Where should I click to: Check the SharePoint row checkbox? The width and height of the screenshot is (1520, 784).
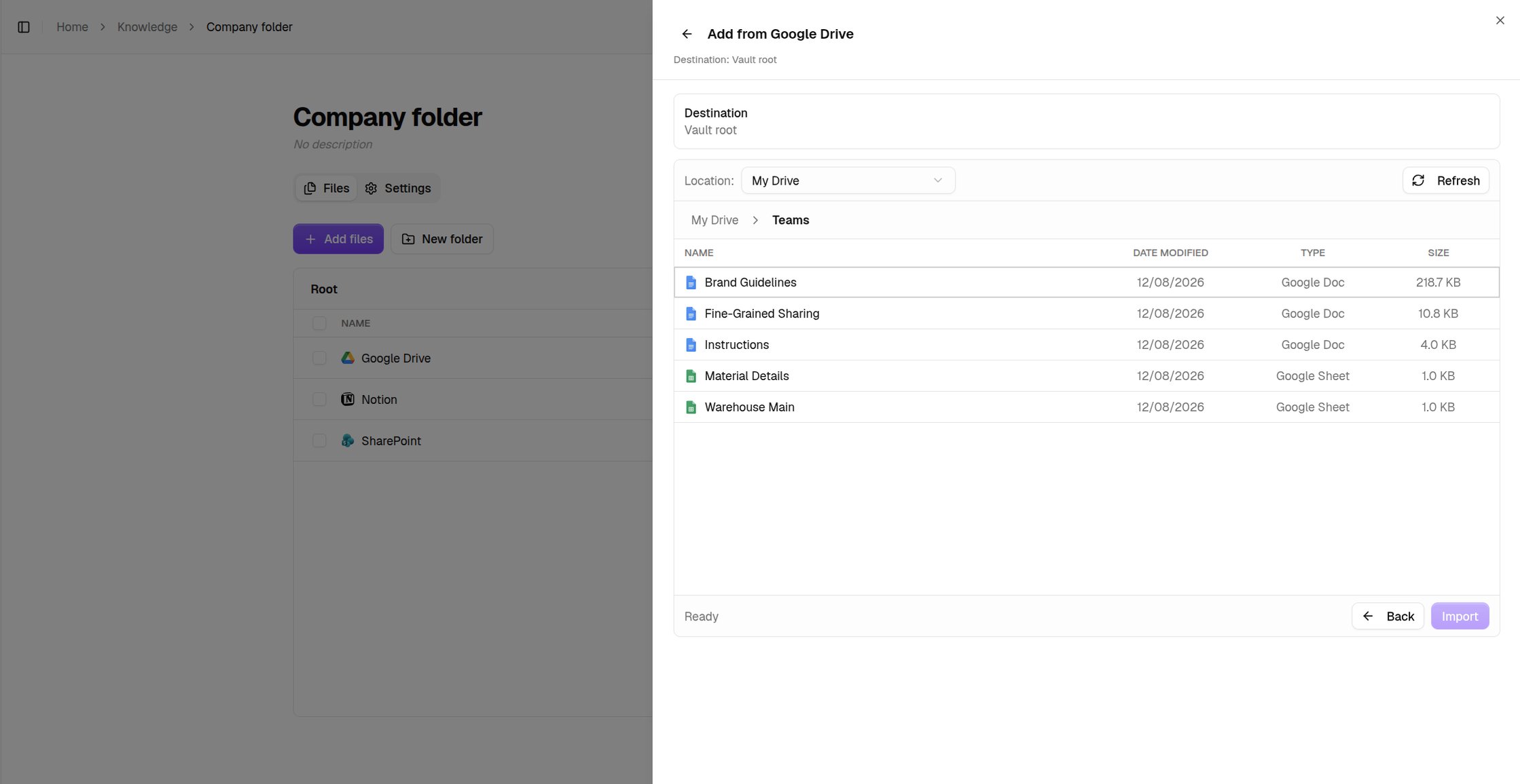point(319,441)
